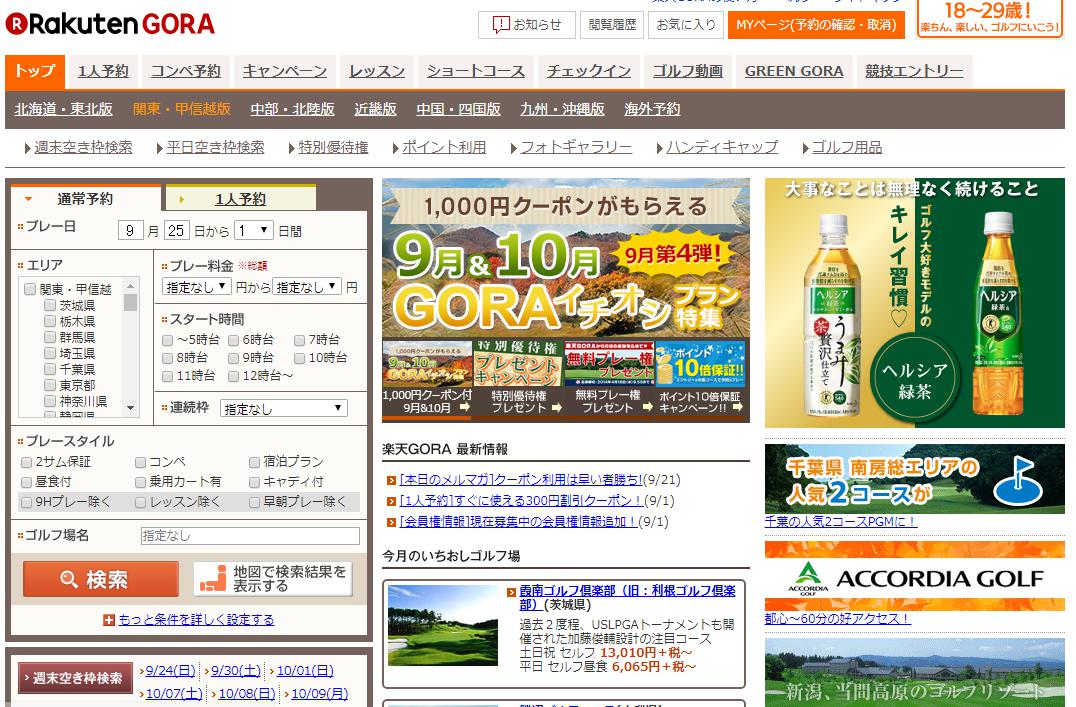Open the 9/24(日) weekend date link
Screen dimensions: 1076x707
tap(170, 671)
